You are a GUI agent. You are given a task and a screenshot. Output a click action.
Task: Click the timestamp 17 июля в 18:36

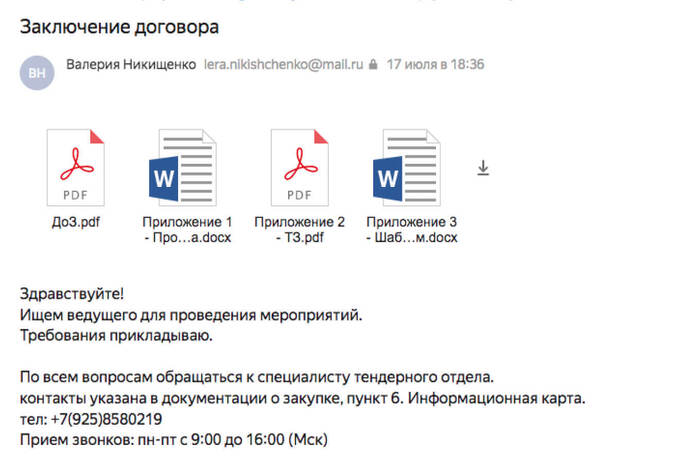pyautogui.click(x=436, y=65)
